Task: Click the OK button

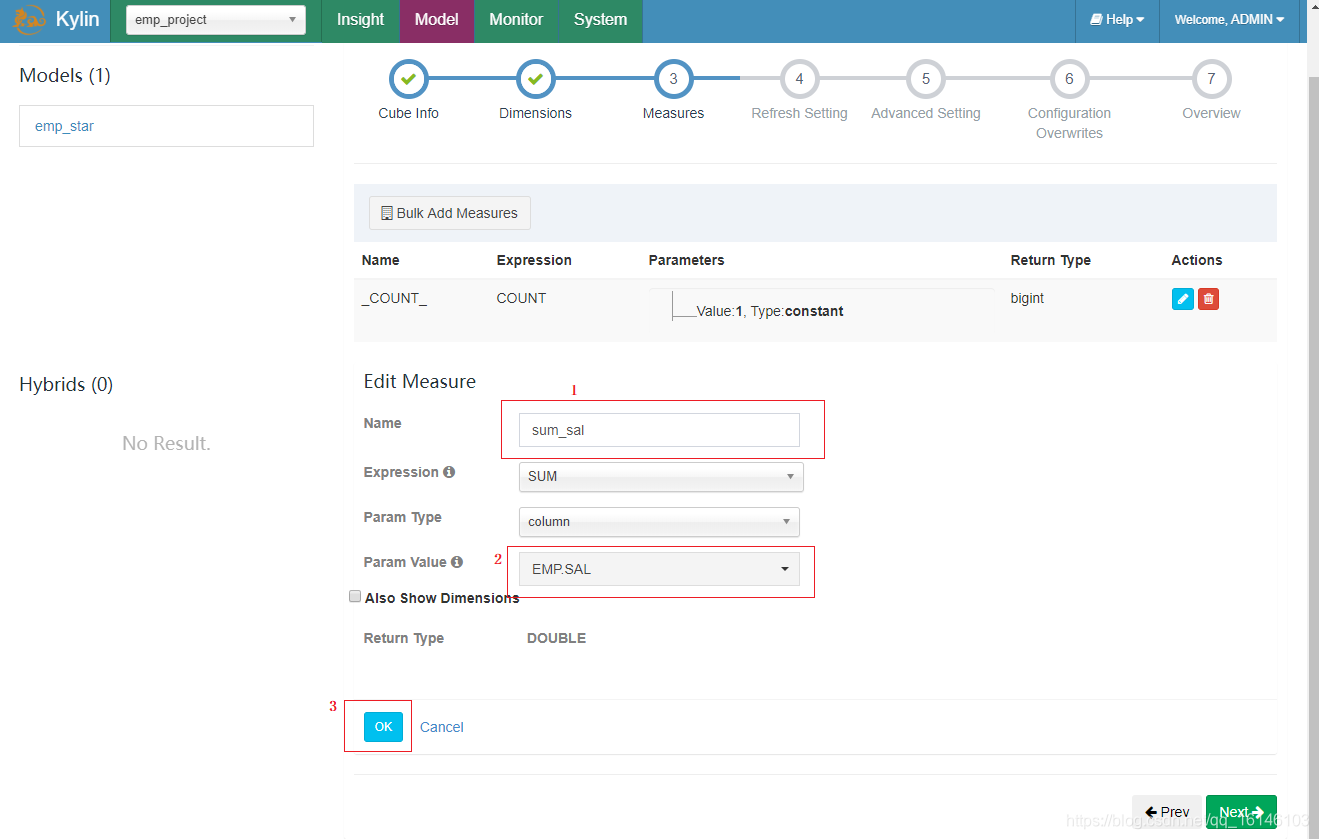Action: [x=384, y=727]
